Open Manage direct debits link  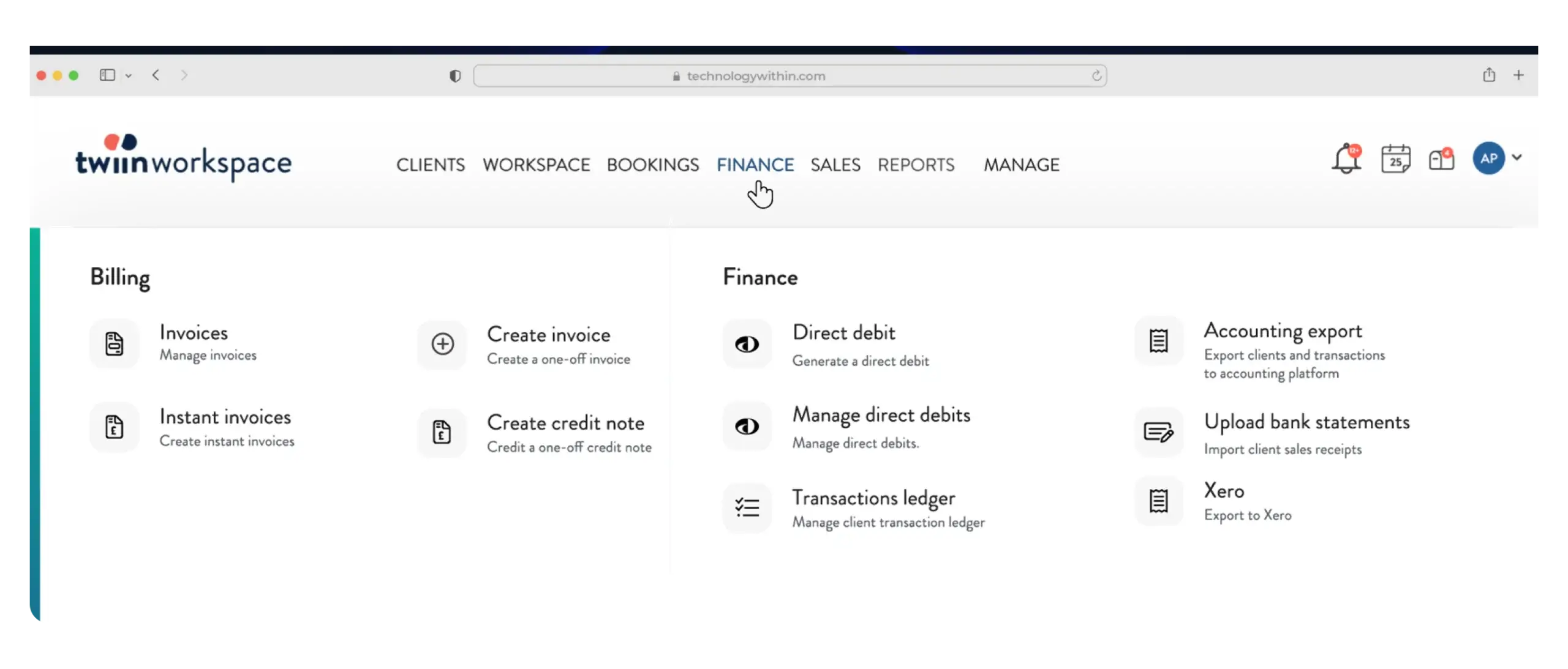[x=881, y=415]
